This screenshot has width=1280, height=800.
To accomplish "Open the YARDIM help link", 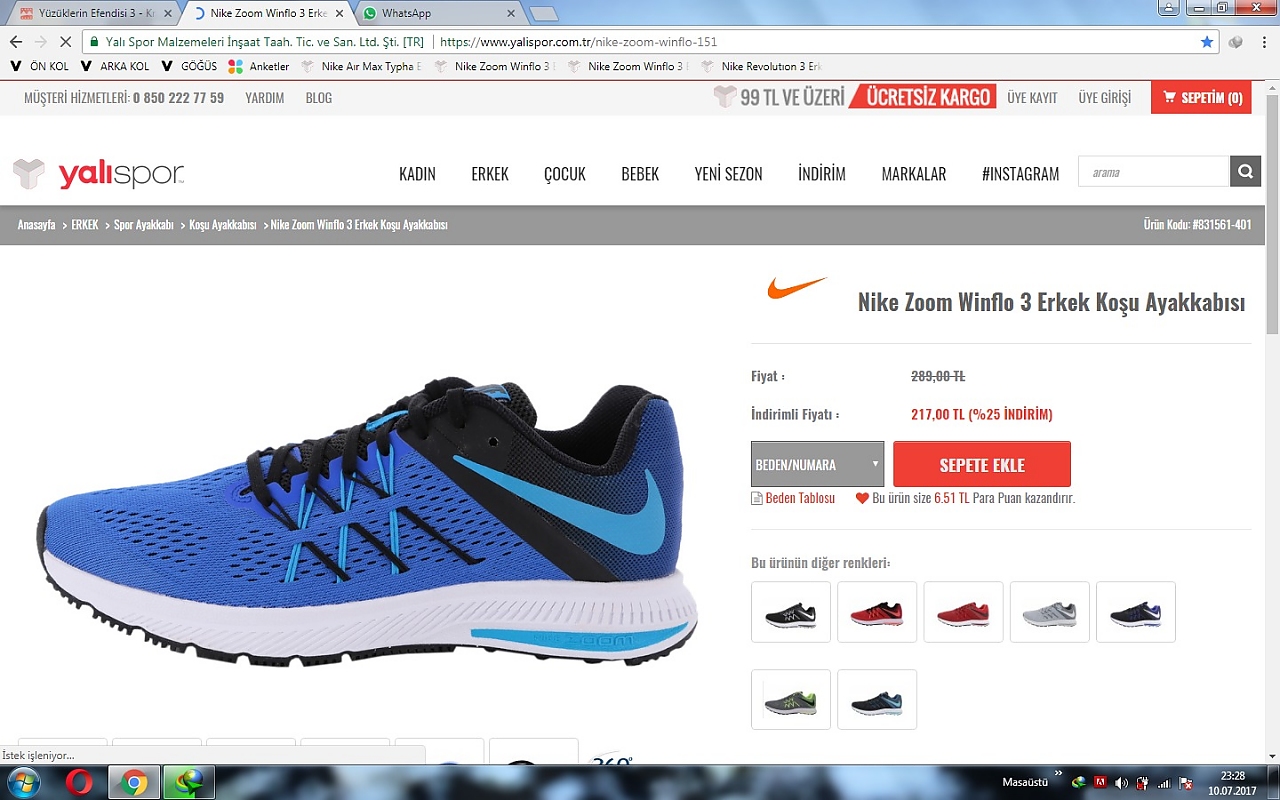I will 265,98.
